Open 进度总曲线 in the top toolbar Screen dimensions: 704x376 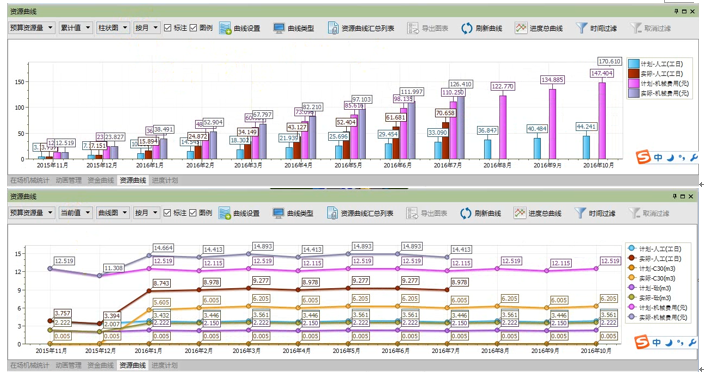tap(539, 28)
